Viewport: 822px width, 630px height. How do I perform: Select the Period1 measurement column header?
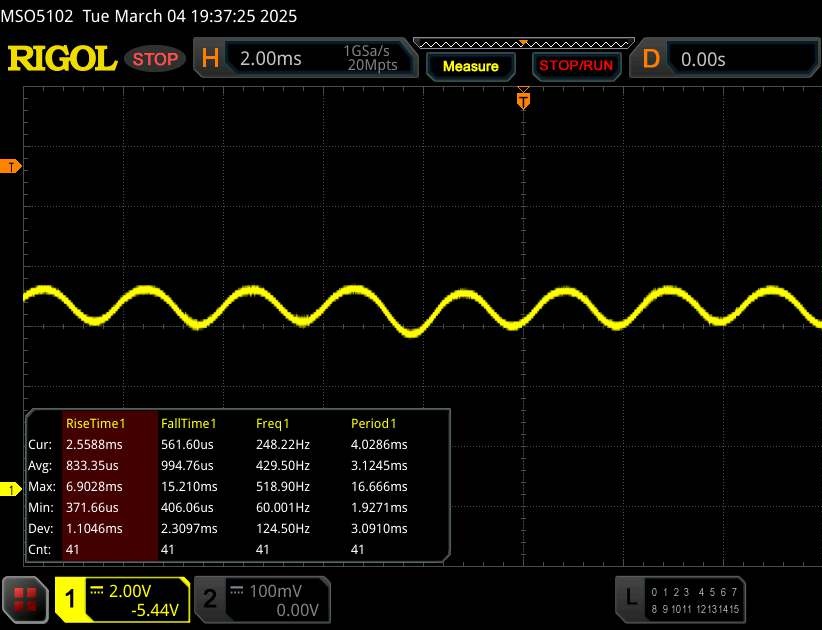pyautogui.click(x=374, y=423)
